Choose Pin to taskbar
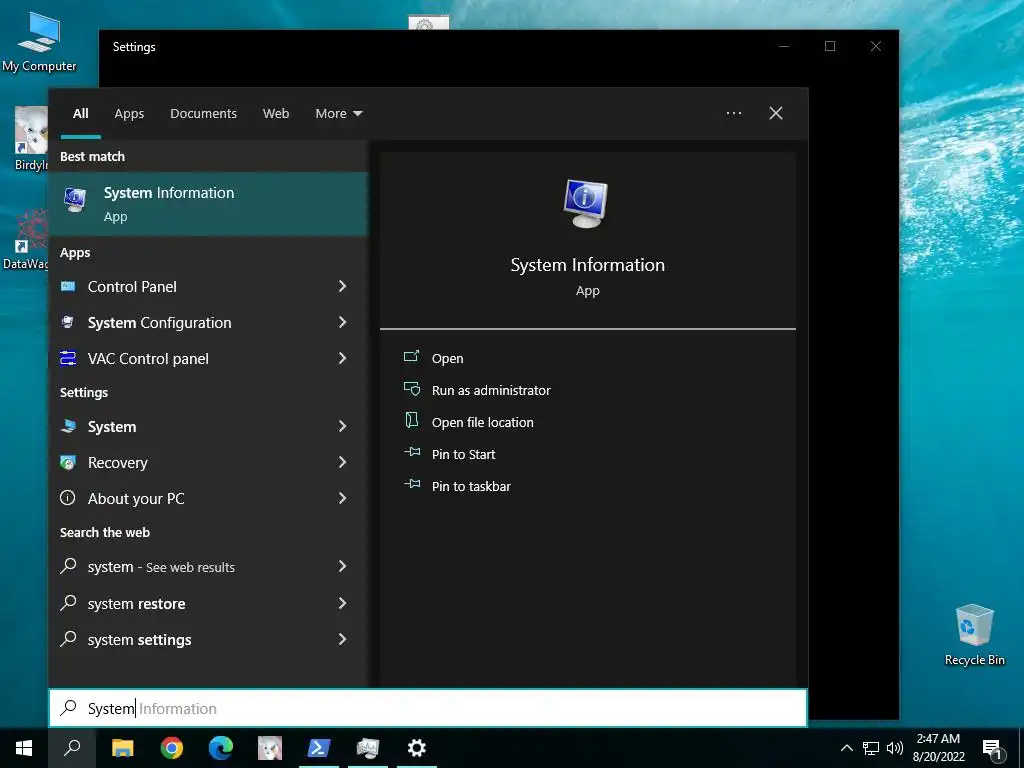Viewport: 1024px width, 768px height. [472, 487]
